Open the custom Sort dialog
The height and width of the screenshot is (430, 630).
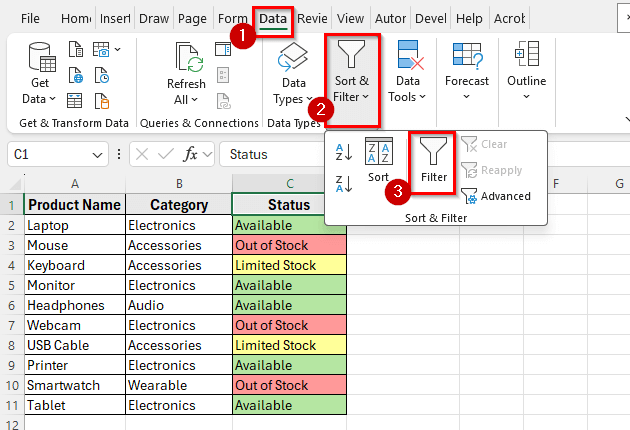click(x=378, y=160)
